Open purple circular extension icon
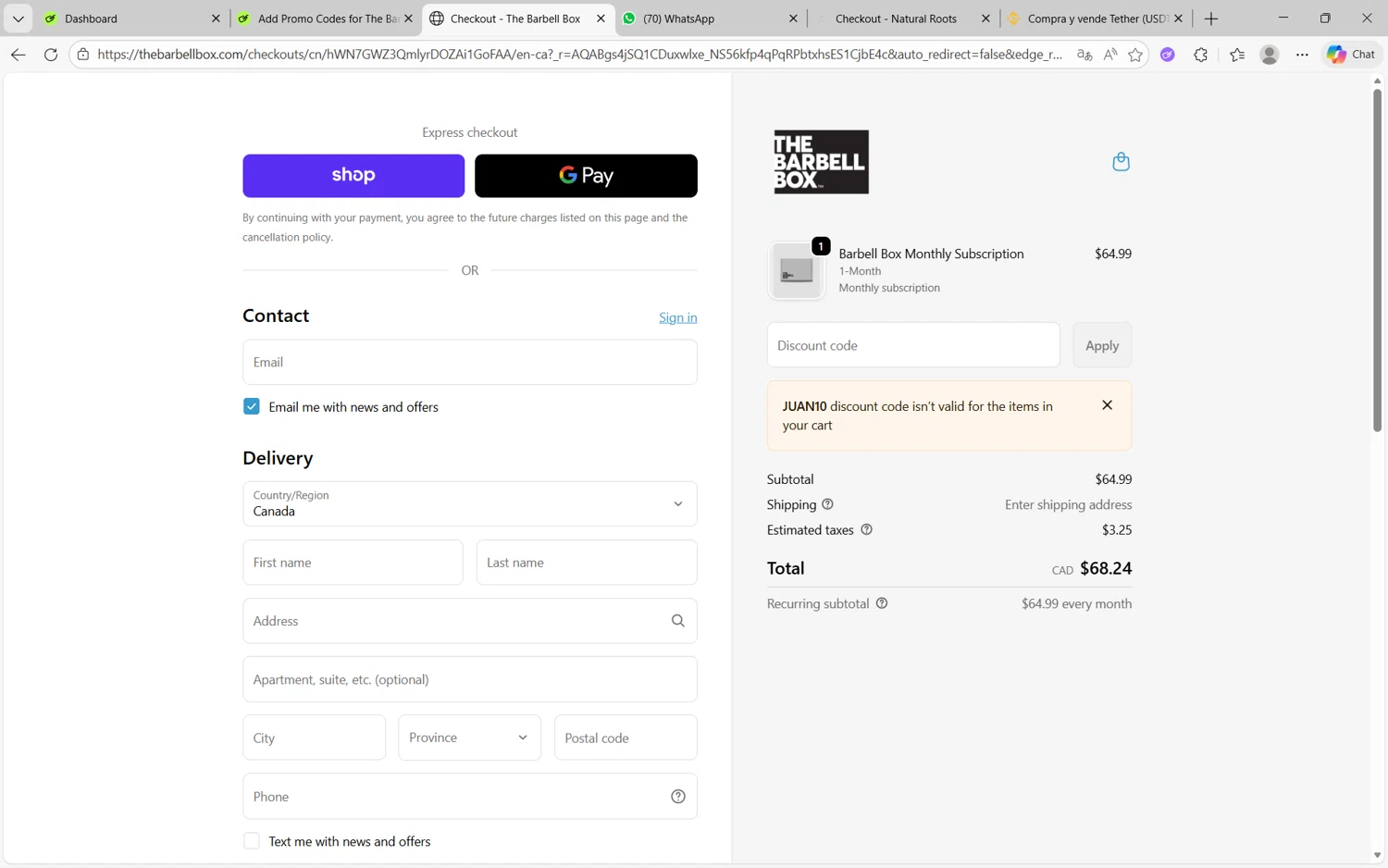 [x=1168, y=55]
